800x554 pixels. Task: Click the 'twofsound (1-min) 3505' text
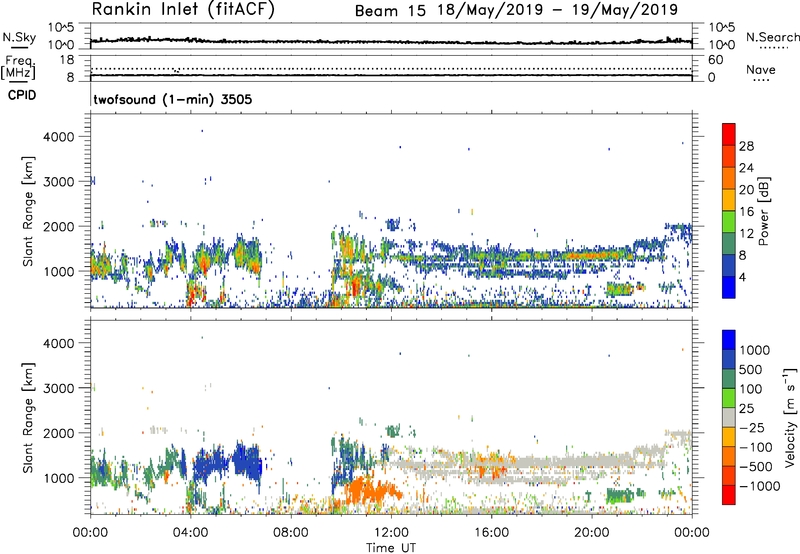(x=173, y=99)
